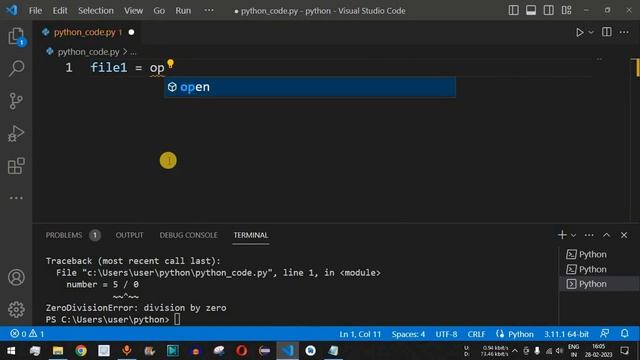The height and width of the screenshot is (360, 640).
Task: Select the first Python terminal entry
Action: 599,254
